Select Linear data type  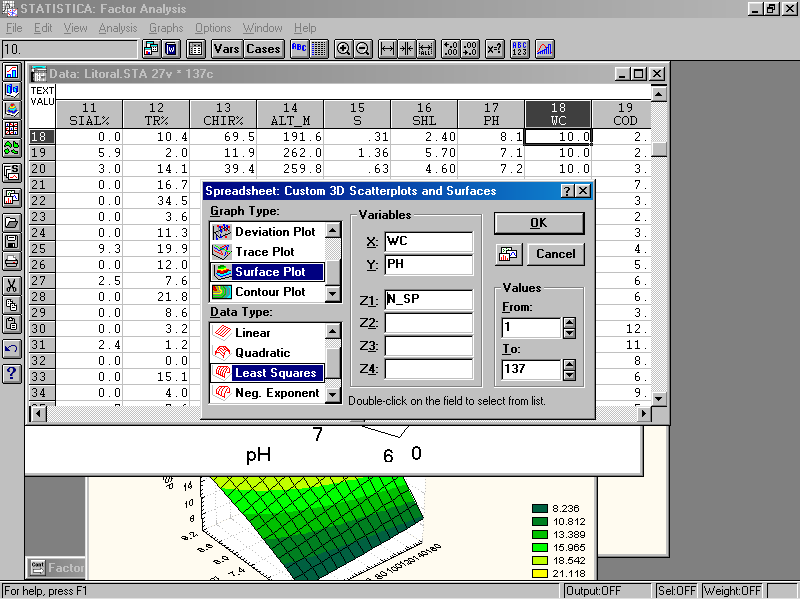pos(267,333)
